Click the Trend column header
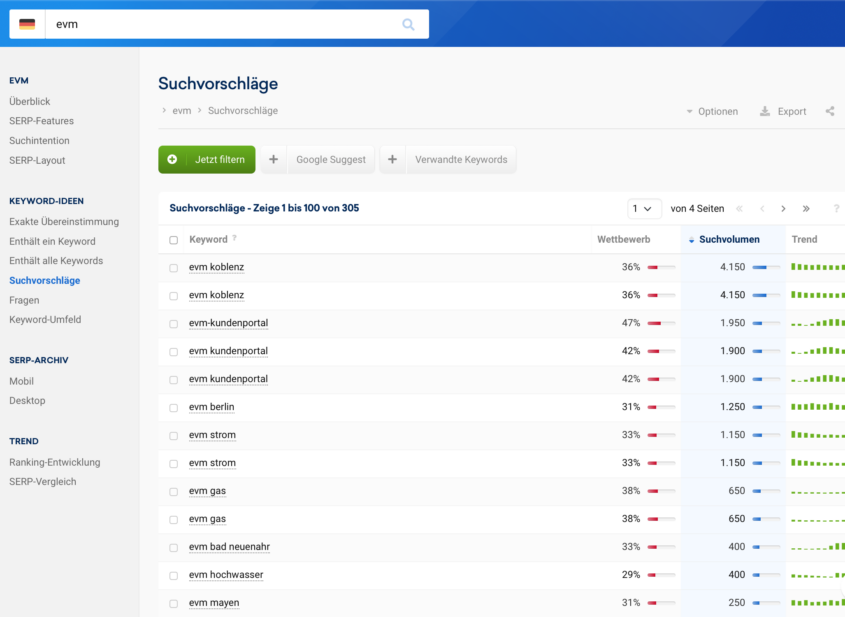Screen dimensions: 845x617 click(804, 239)
